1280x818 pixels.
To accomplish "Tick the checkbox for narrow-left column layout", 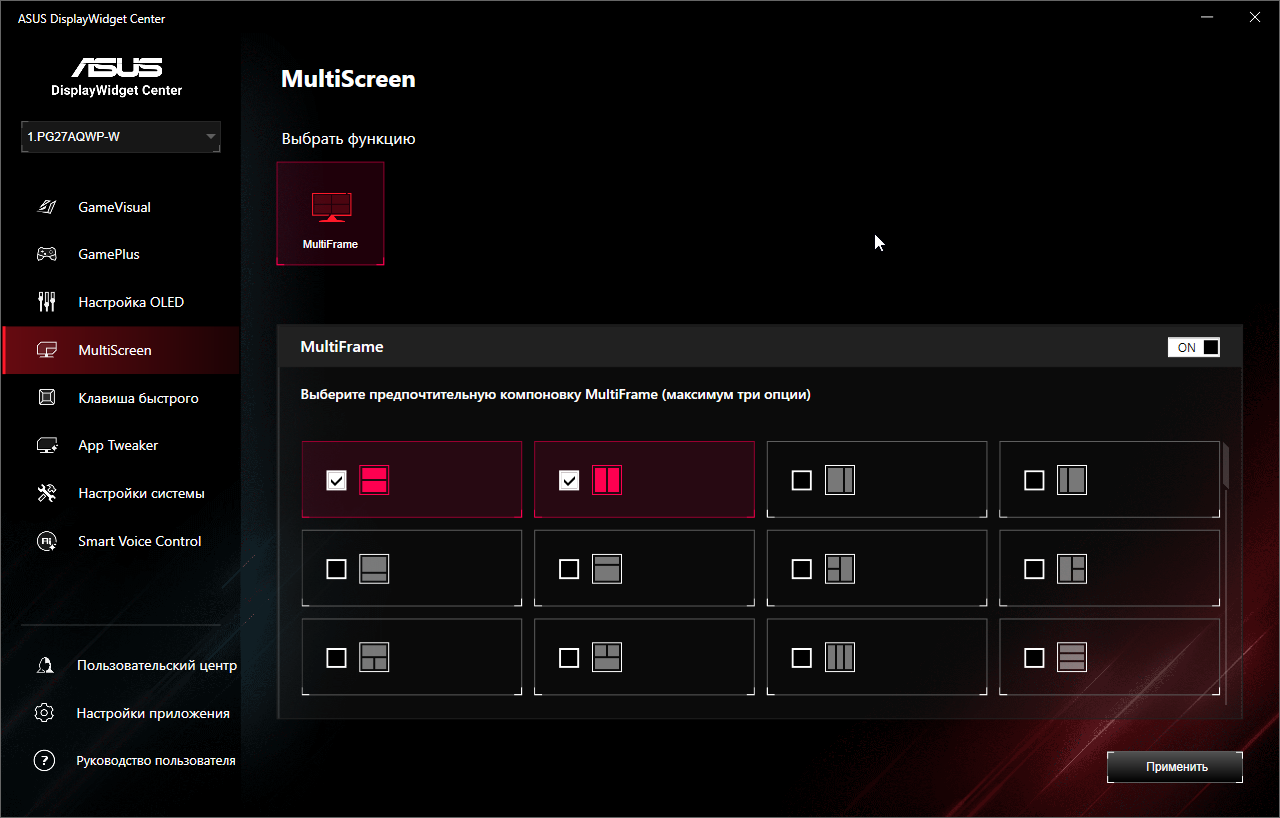I will click(1035, 481).
